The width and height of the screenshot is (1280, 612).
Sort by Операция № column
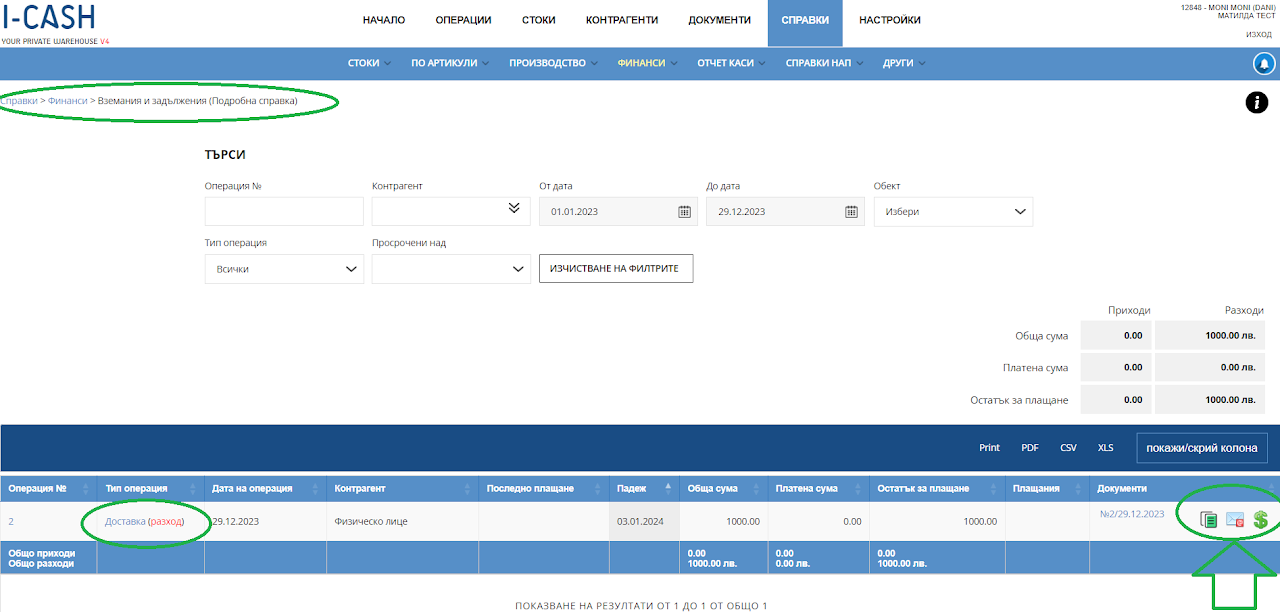(x=49, y=488)
